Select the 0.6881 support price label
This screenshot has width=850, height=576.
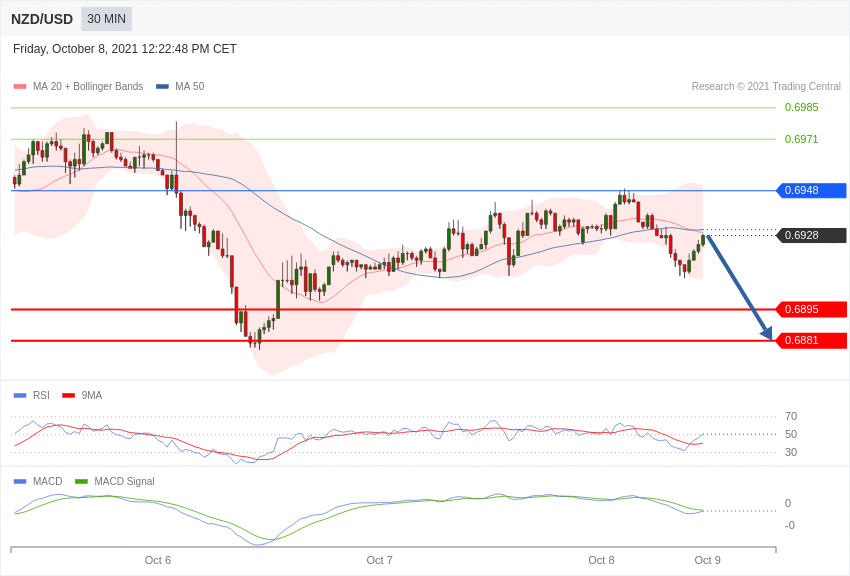(x=811, y=340)
